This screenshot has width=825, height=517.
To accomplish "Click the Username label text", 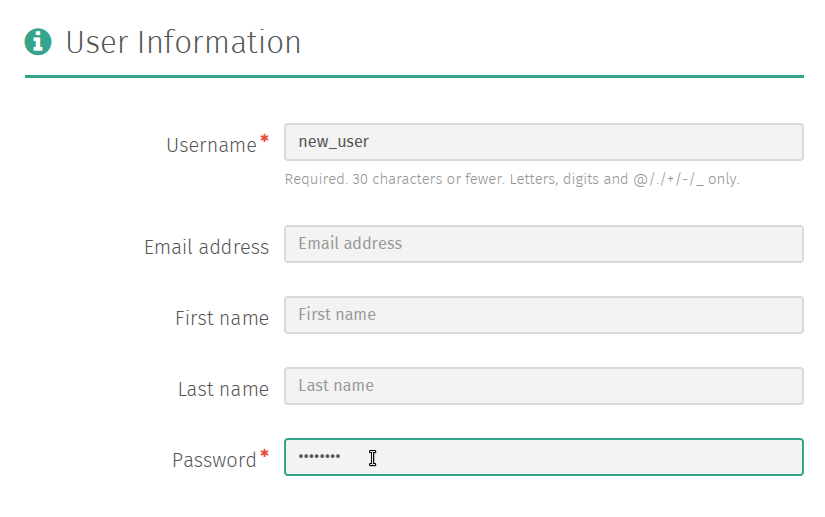I will point(212,145).
